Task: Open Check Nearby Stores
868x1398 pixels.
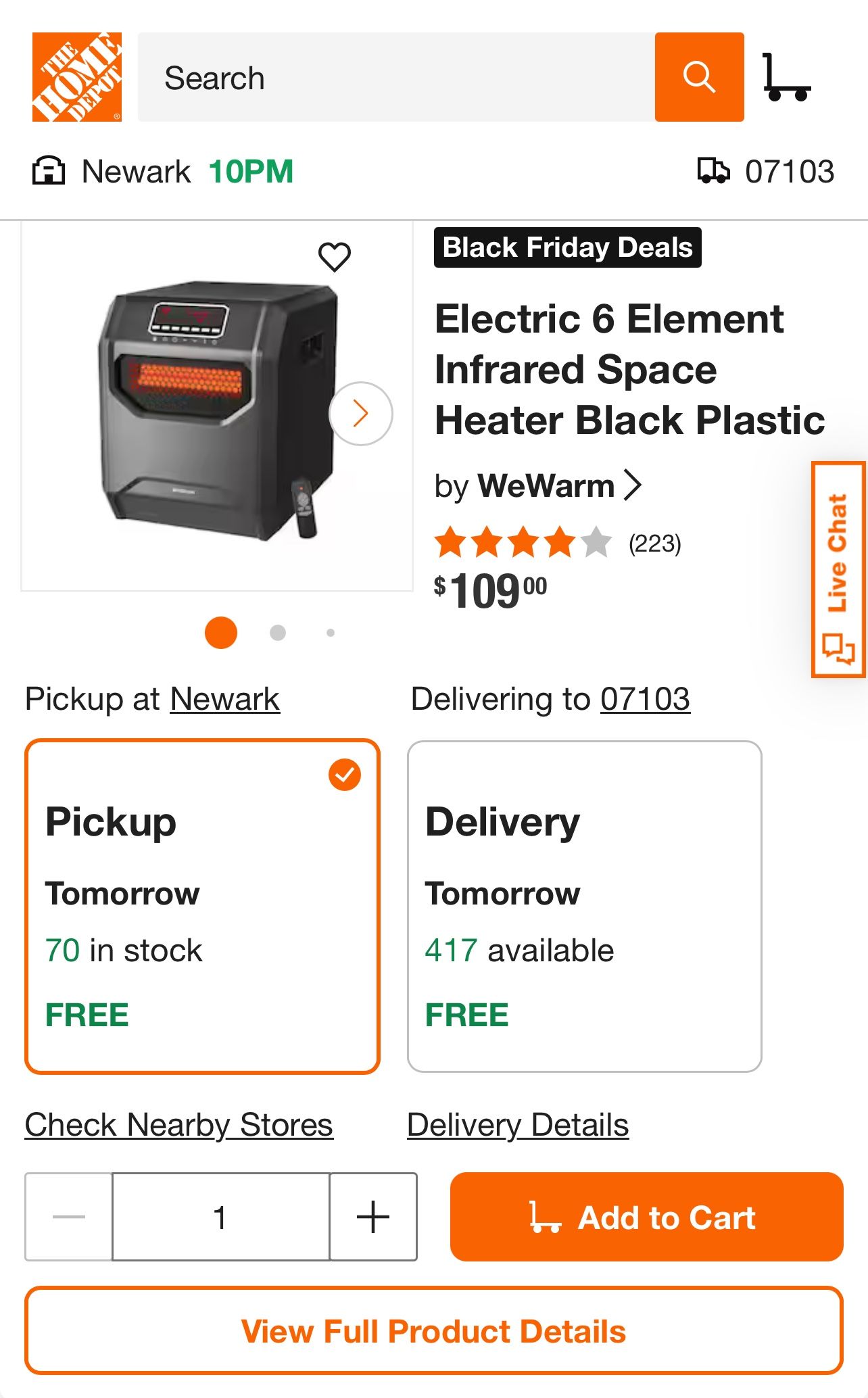Action: [x=177, y=1124]
